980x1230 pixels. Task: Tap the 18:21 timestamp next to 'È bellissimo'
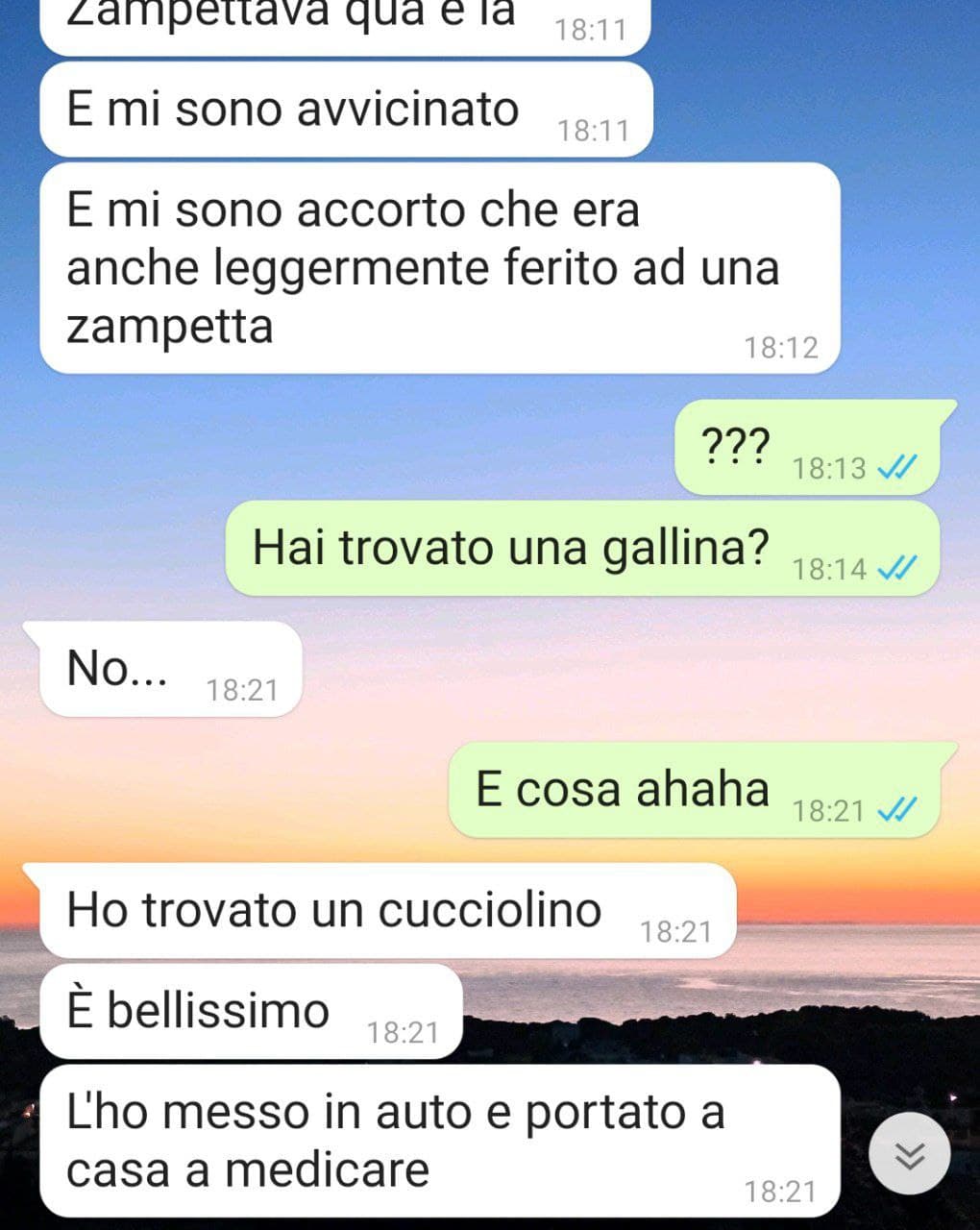(x=403, y=1032)
